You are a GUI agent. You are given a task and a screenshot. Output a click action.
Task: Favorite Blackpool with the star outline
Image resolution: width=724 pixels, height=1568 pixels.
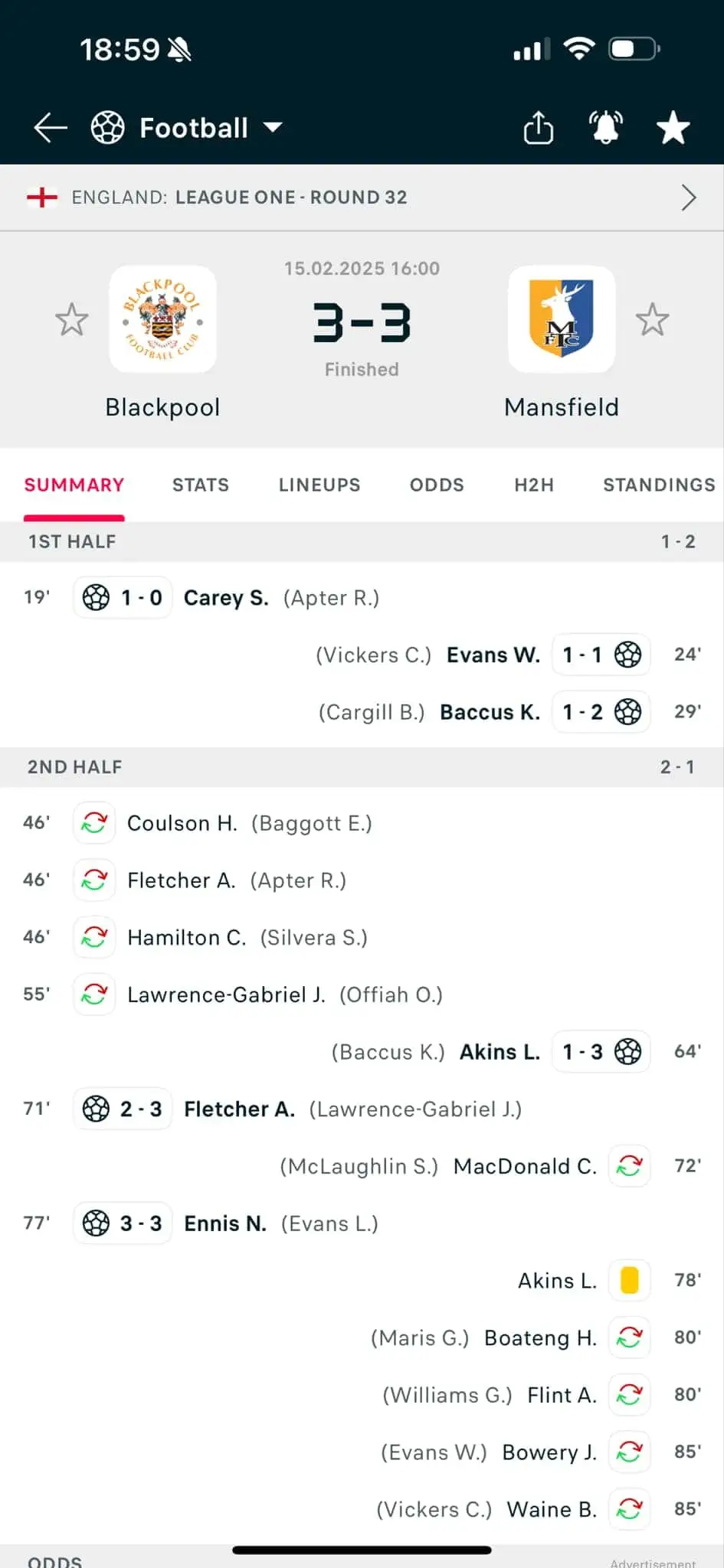[72, 319]
